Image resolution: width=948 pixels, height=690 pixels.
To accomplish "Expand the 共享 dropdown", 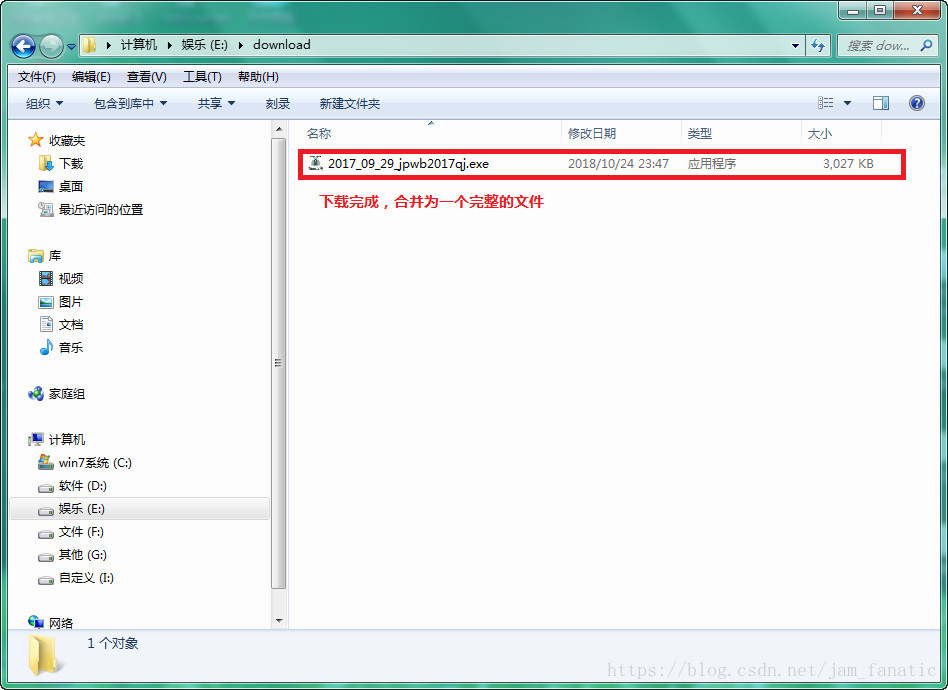I will [216, 103].
